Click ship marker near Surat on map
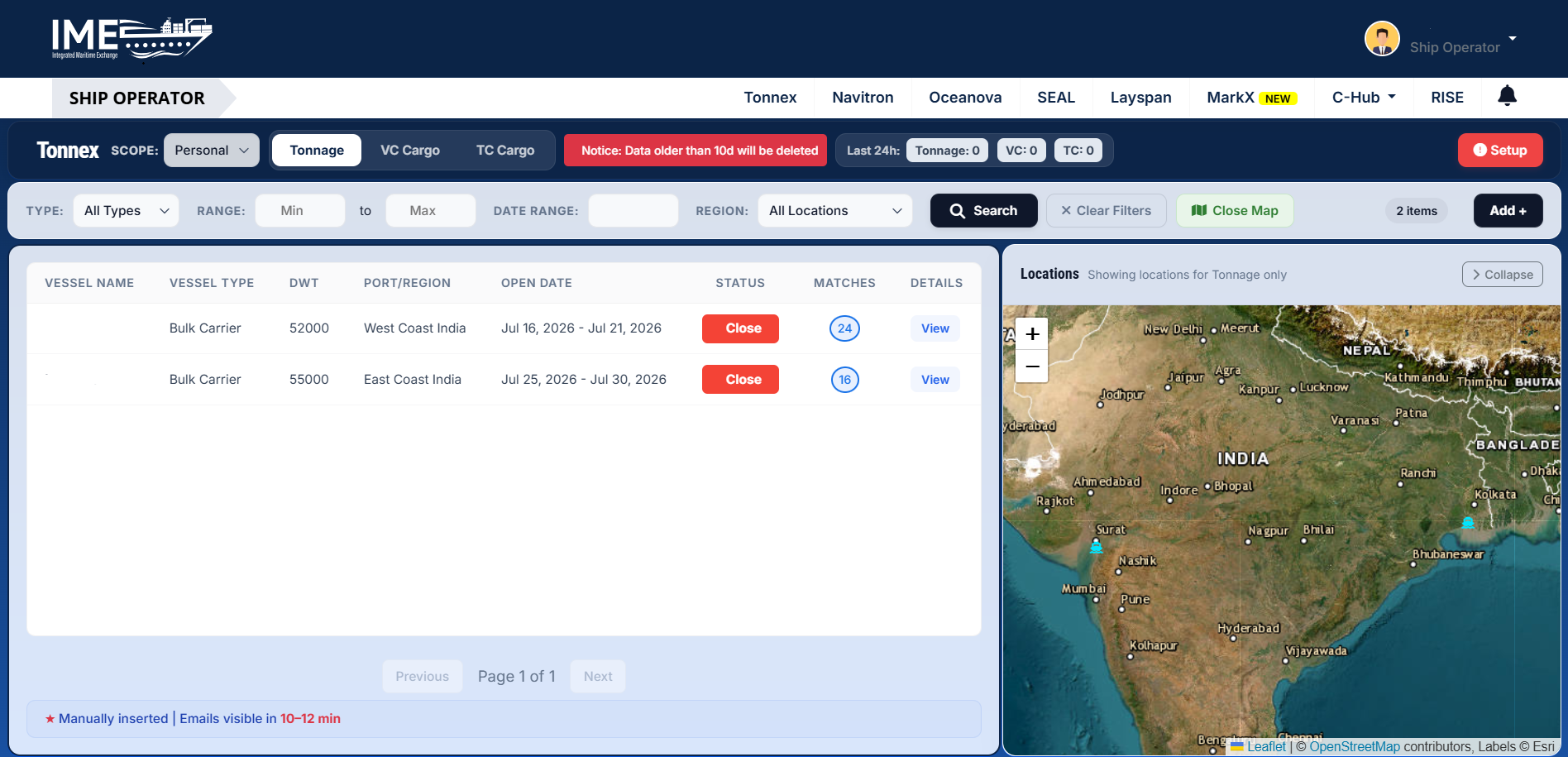1568x757 pixels. [1097, 547]
